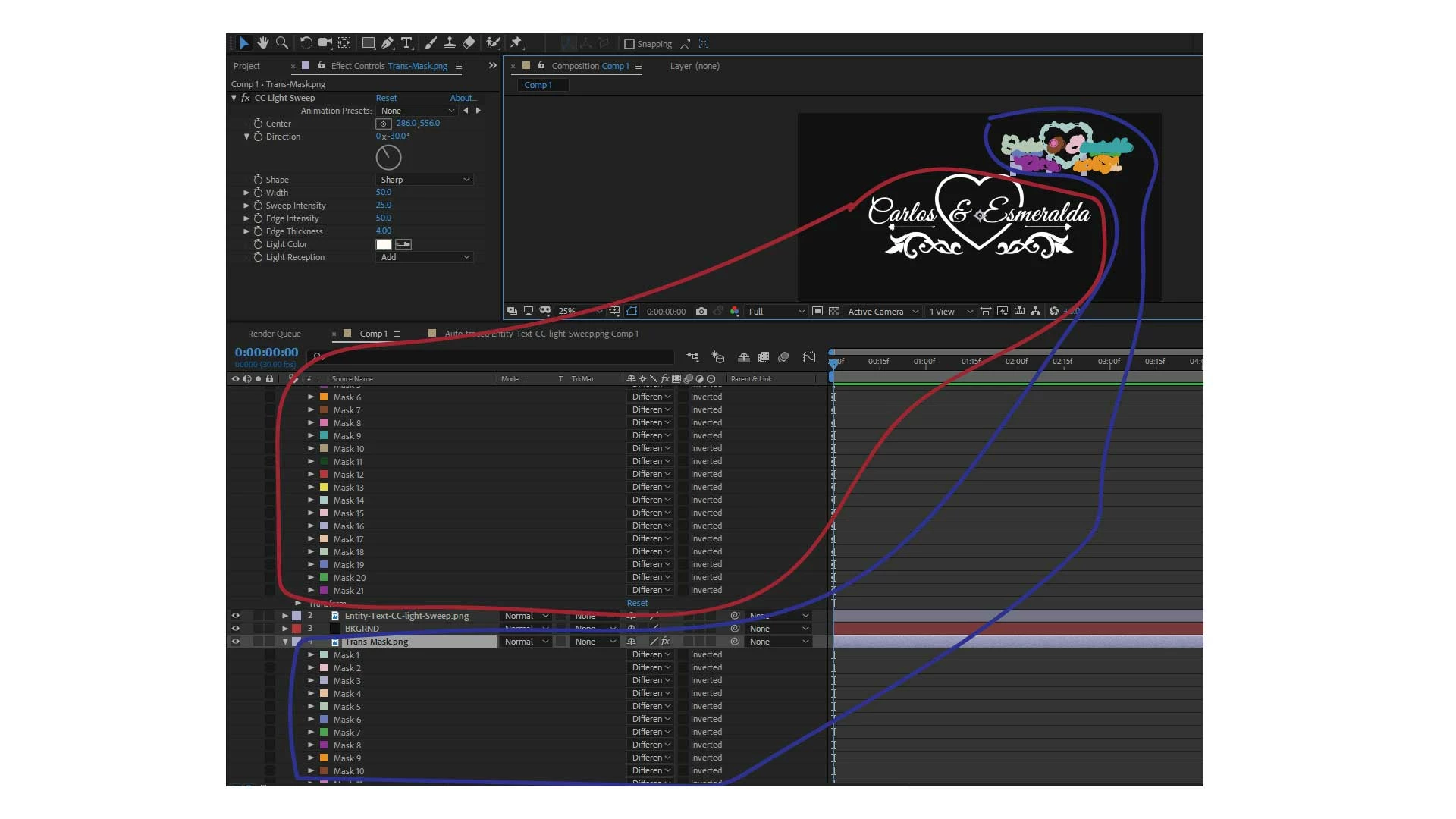
Task: Toggle visibility of Entity-Text-CC-light-Sweep.png layer
Action: [x=235, y=616]
